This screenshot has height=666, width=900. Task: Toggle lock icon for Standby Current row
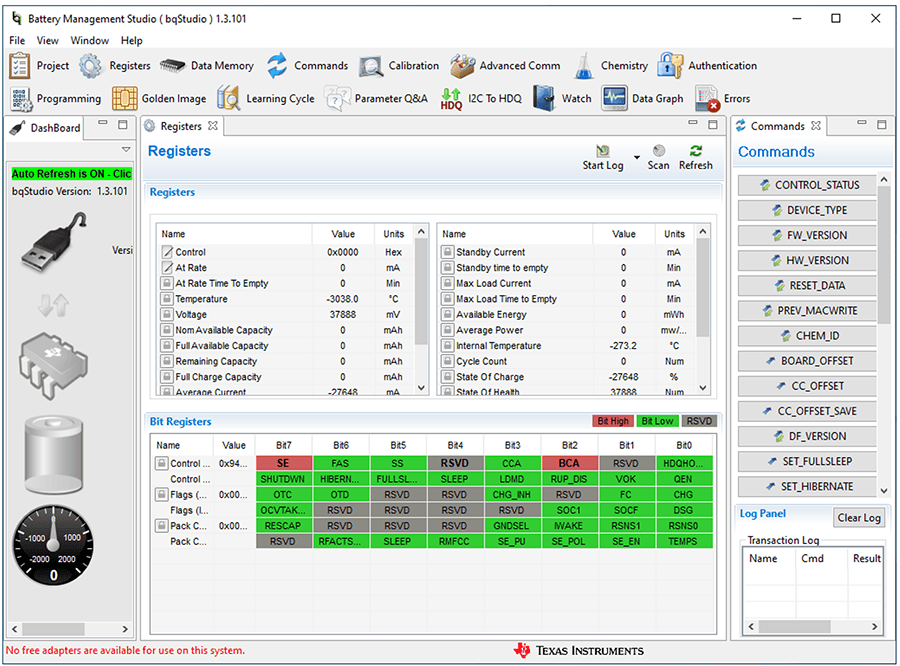click(448, 251)
